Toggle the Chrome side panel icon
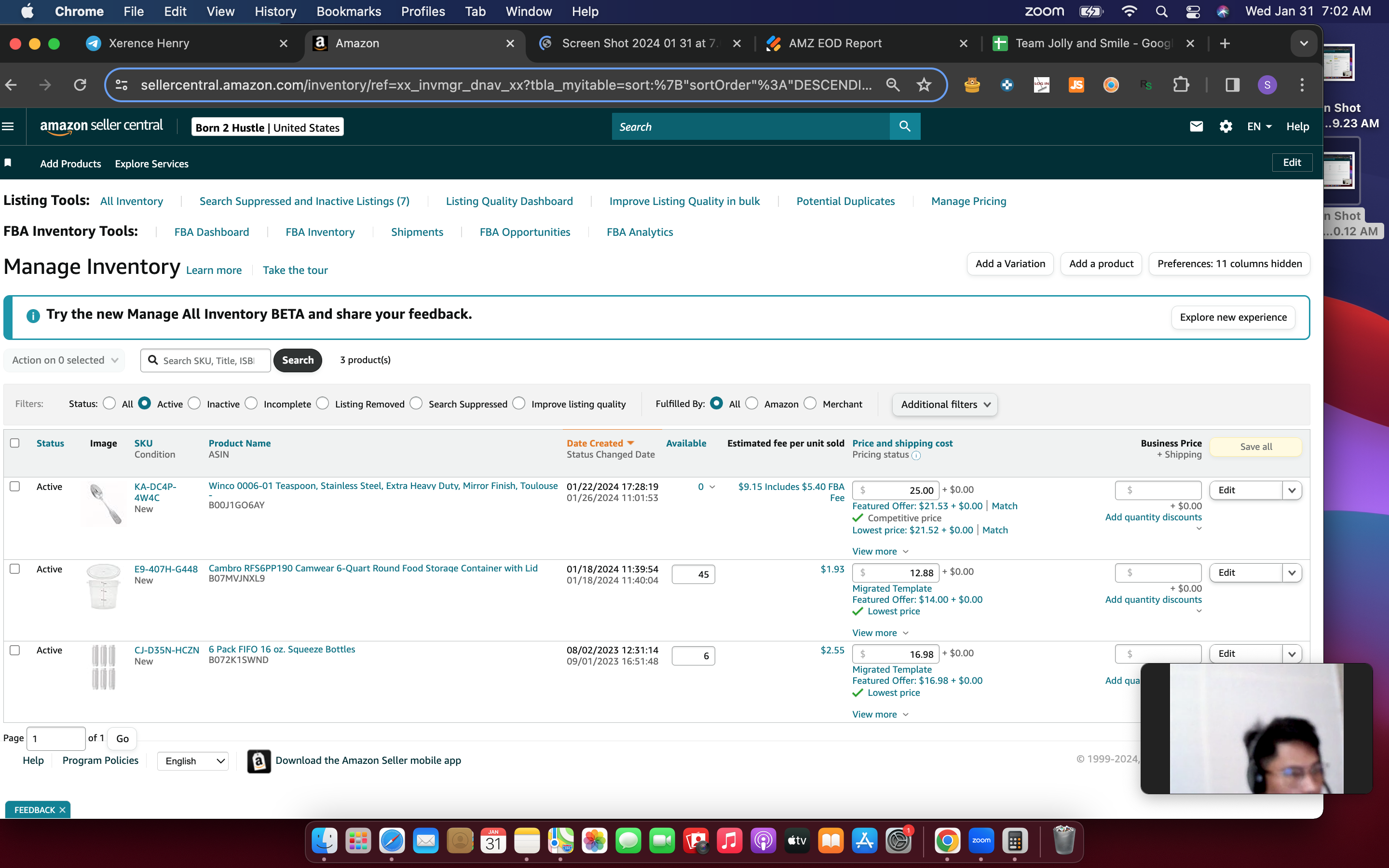This screenshot has height=868, width=1389. [x=1232, y=85]
